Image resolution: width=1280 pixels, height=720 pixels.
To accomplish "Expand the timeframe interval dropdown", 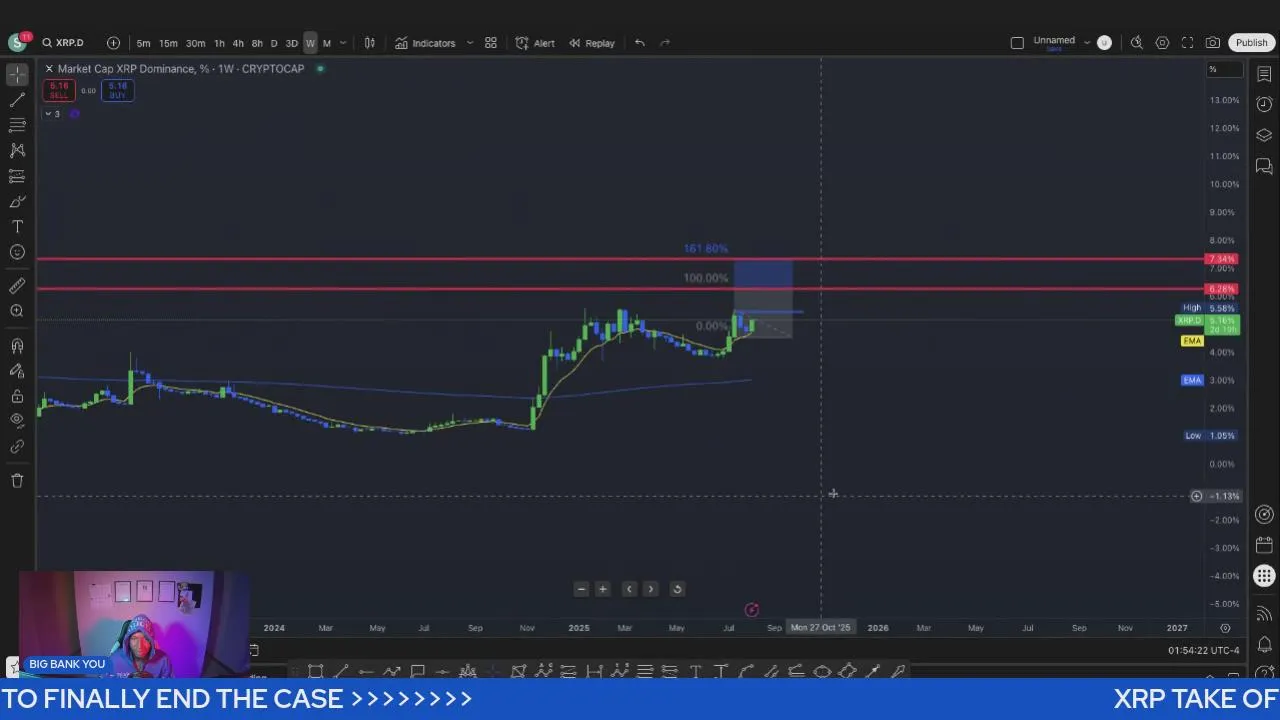I will (343, 43).
